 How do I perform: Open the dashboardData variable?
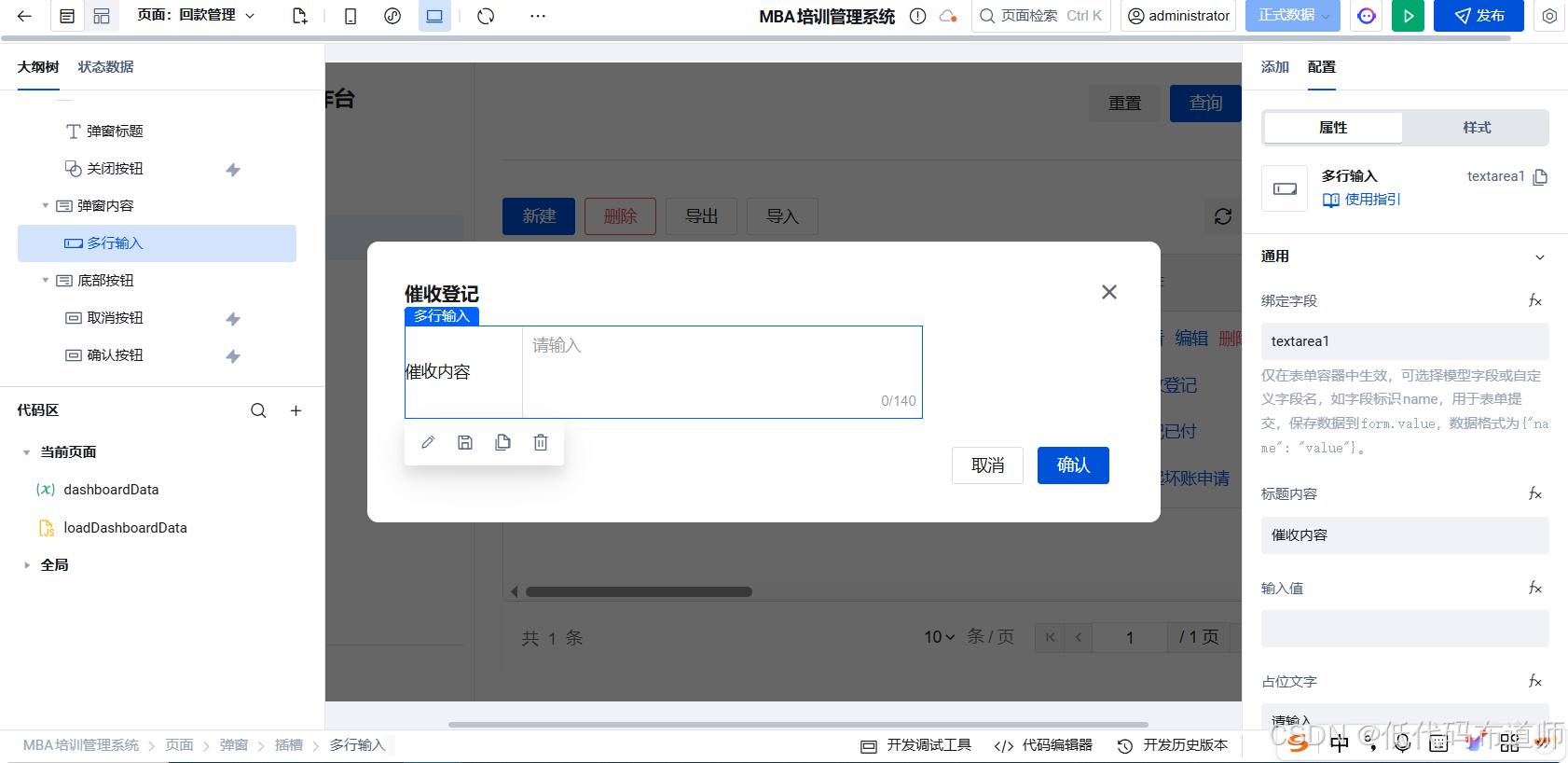(x=111, y=490)
